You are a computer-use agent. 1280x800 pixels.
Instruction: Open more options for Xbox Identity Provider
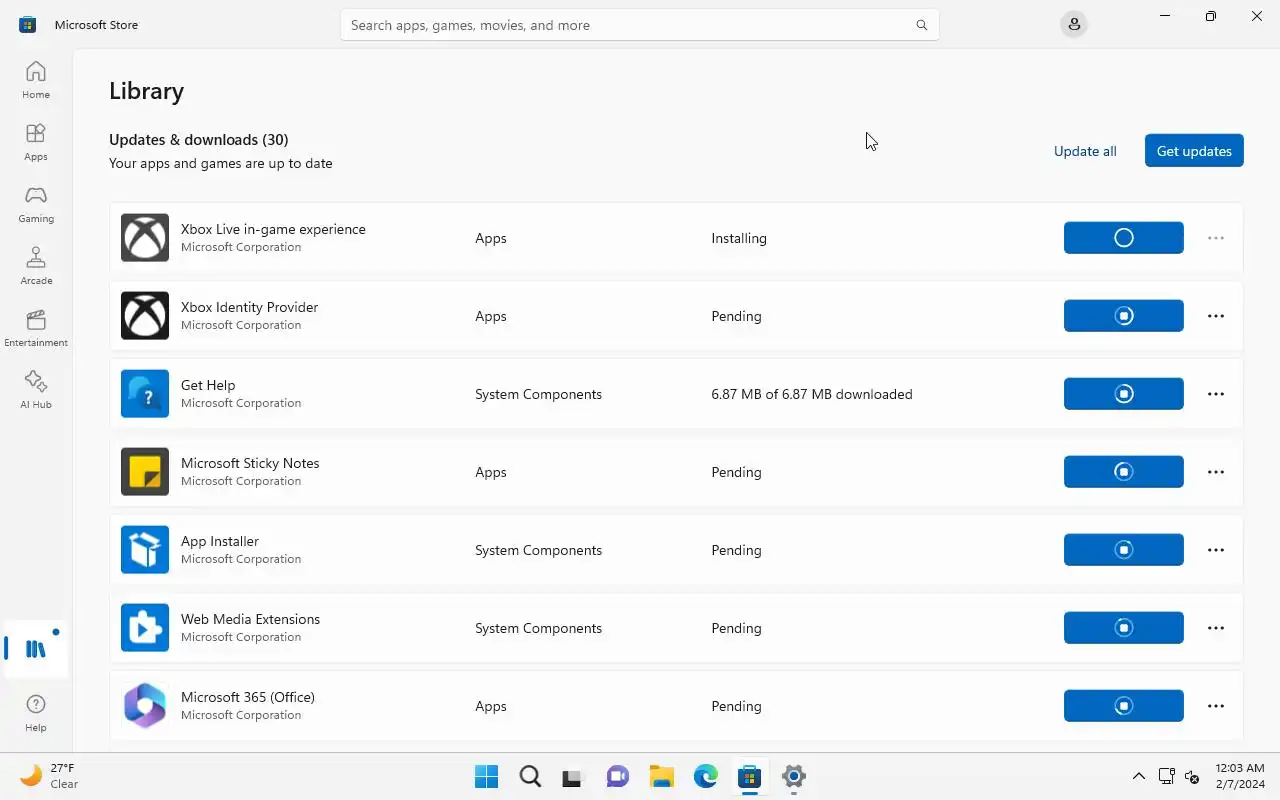(x=1216, y=316)
